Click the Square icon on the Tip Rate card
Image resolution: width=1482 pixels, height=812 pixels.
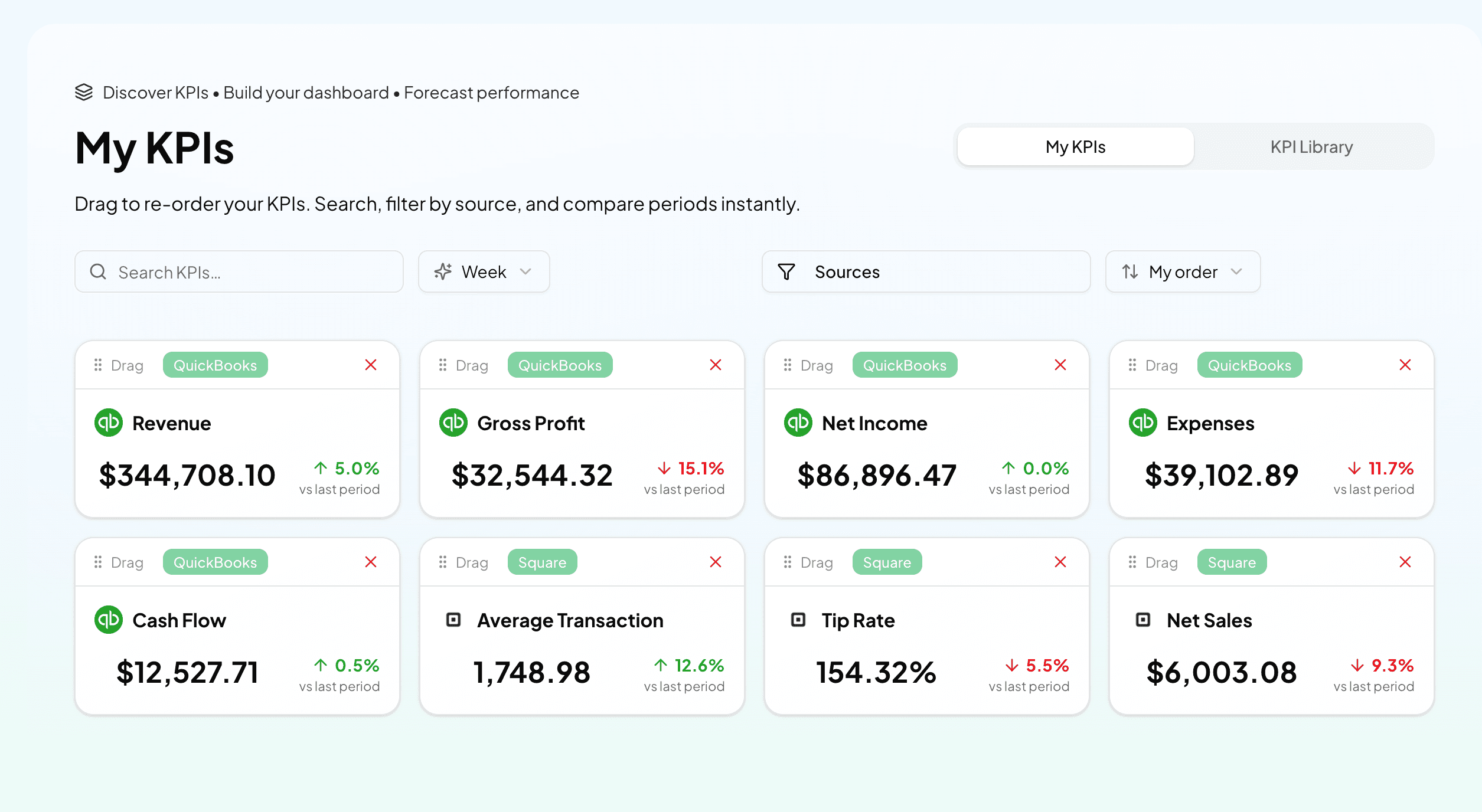798,620
